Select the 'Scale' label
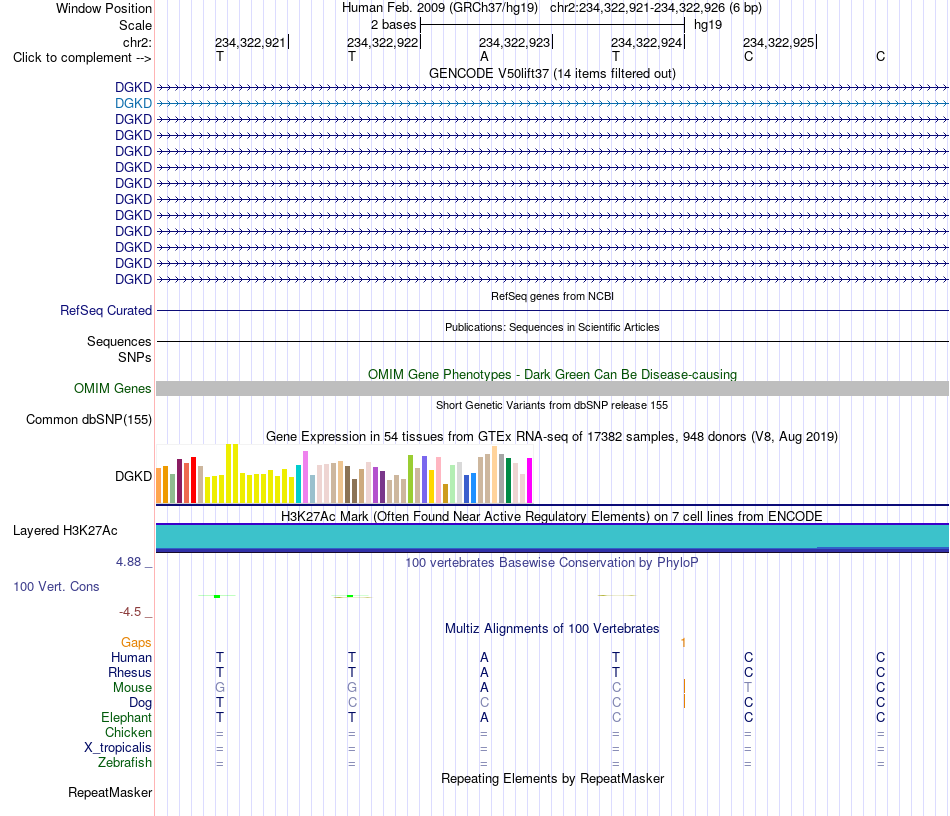950x816 pixels. tap(135, 25)
